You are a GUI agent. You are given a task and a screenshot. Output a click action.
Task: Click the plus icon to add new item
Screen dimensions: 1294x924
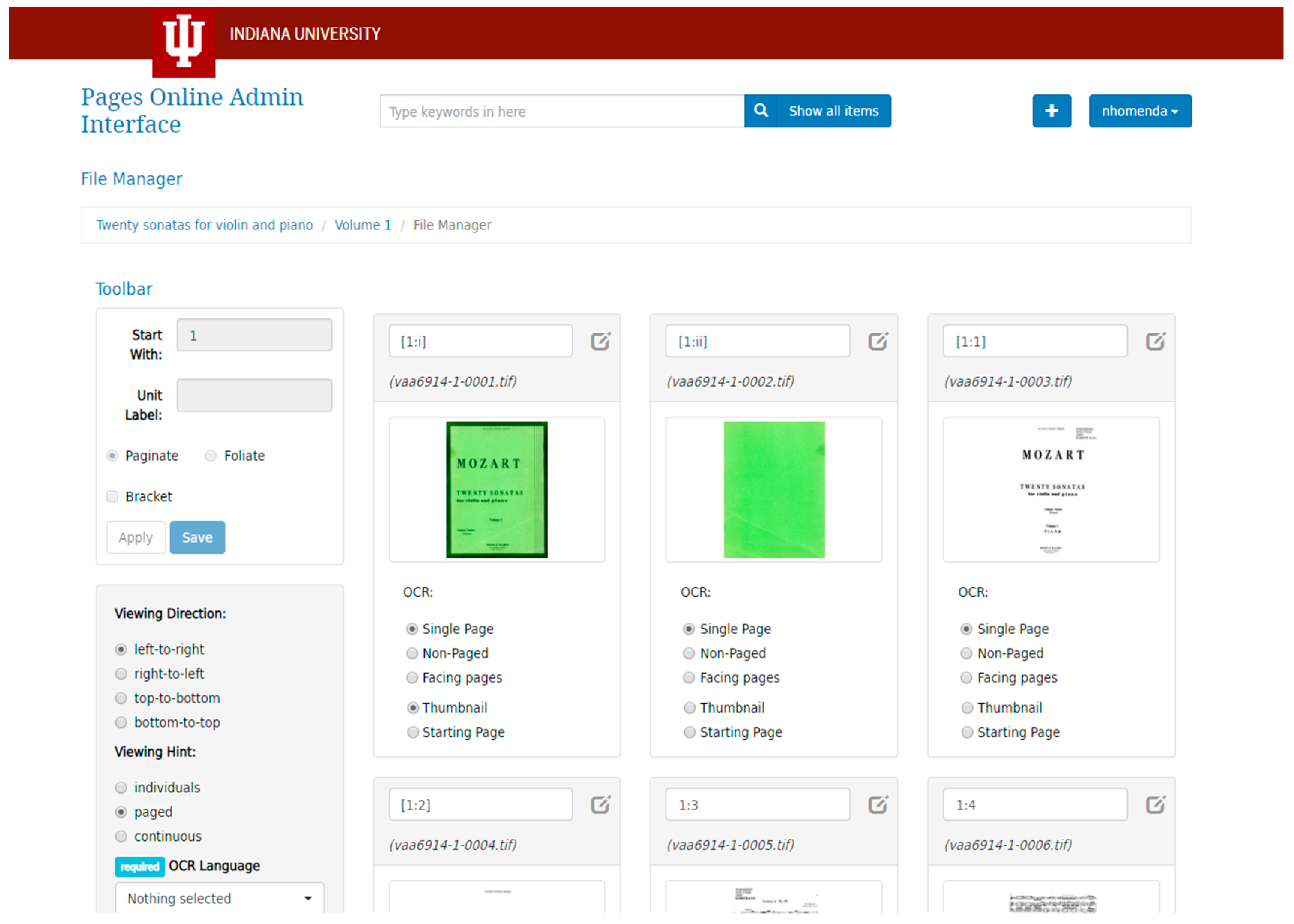click(x=1051, y=111)
